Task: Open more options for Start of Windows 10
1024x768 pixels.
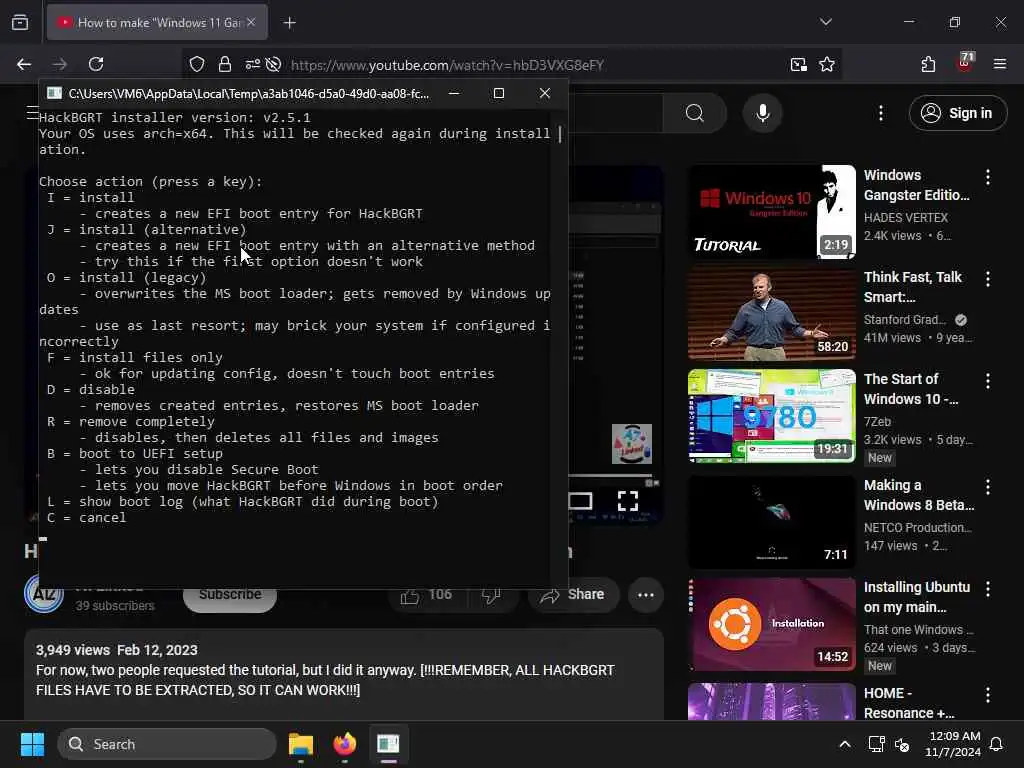Action: coord(987,381)
